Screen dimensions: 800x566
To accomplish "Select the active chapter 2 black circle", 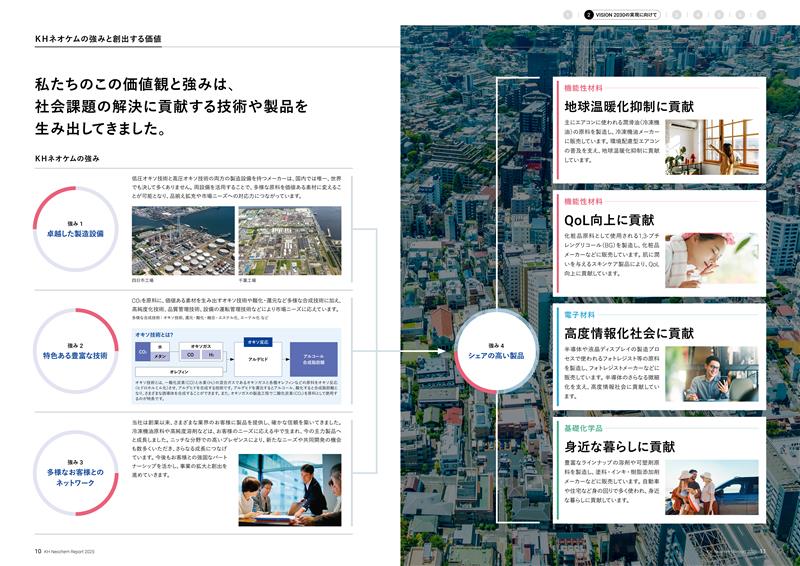I will [x=589, y=15].
